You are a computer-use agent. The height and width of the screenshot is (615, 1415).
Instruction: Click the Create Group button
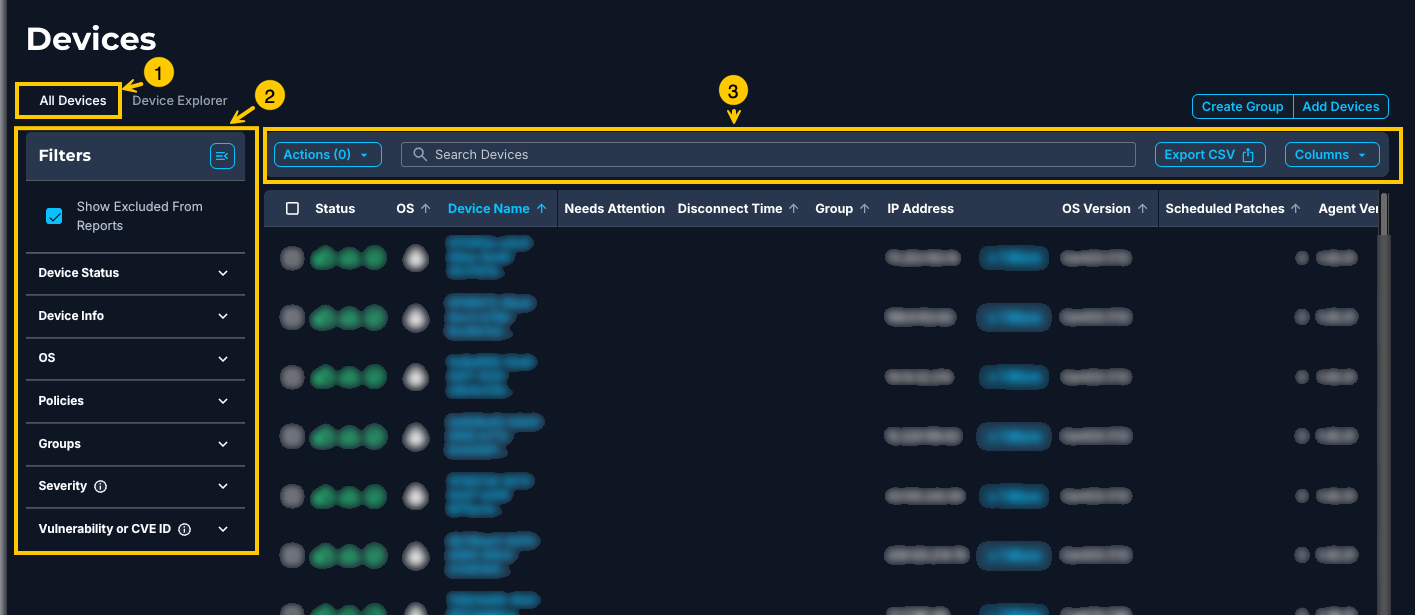point(1242,107)
